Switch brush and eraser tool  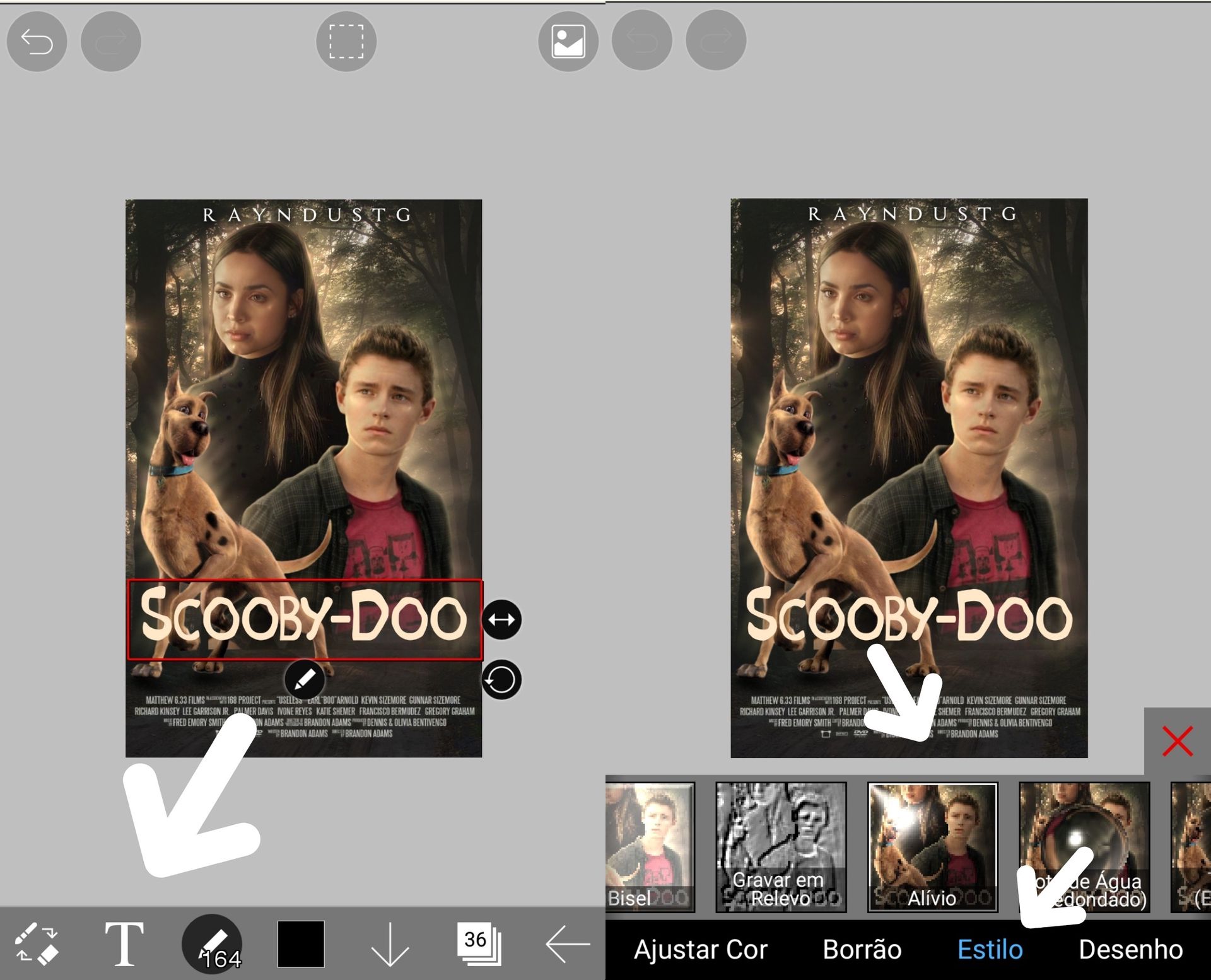pyautogui.click(x=37, y=944)
